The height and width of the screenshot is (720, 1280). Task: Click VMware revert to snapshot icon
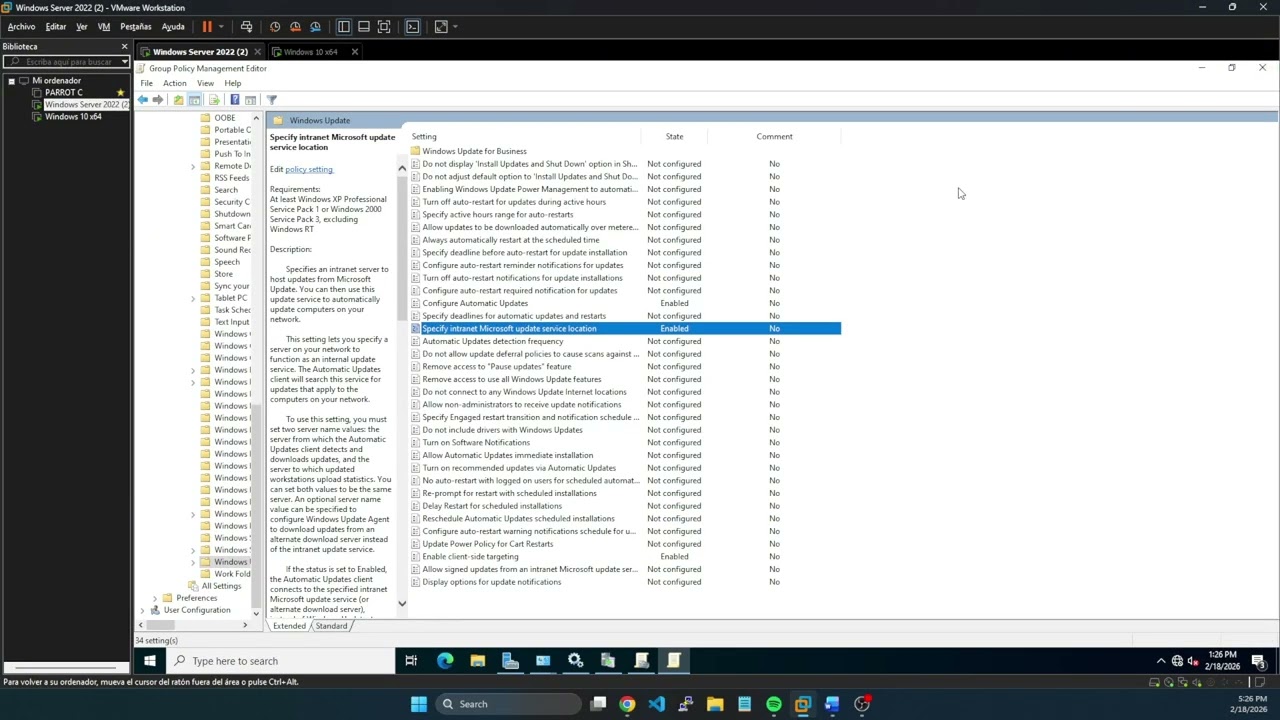tap(295, 27)
